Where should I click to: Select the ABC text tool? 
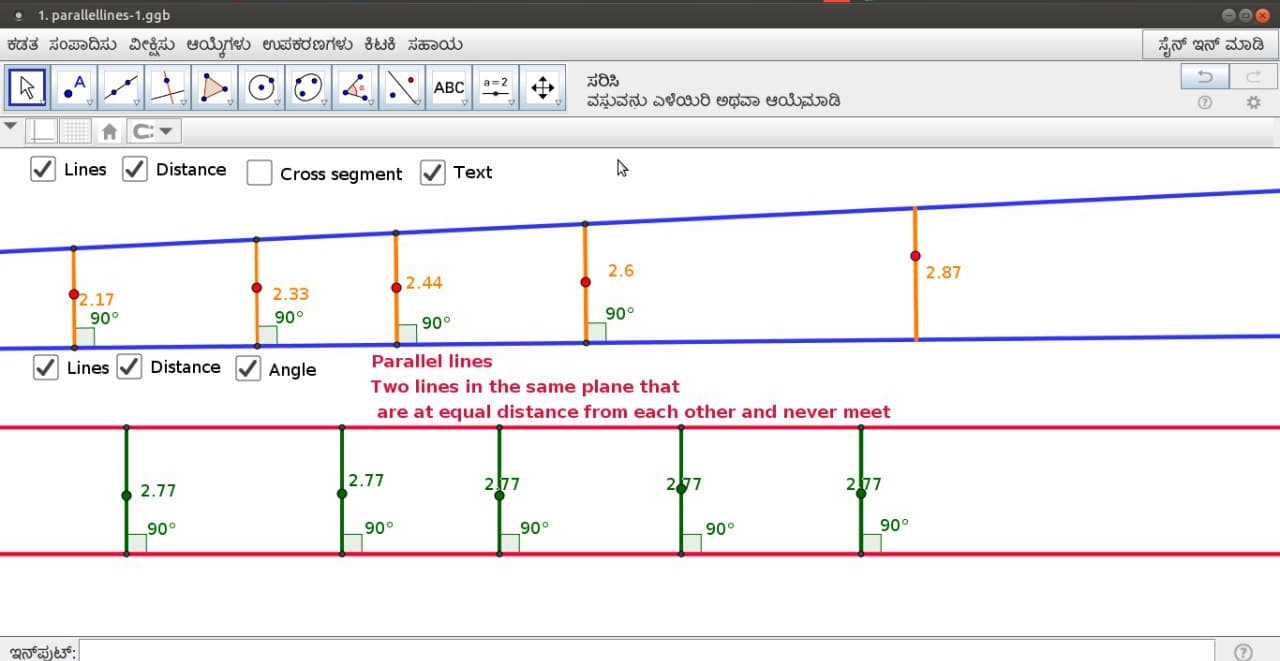click(x=449, y=88)
